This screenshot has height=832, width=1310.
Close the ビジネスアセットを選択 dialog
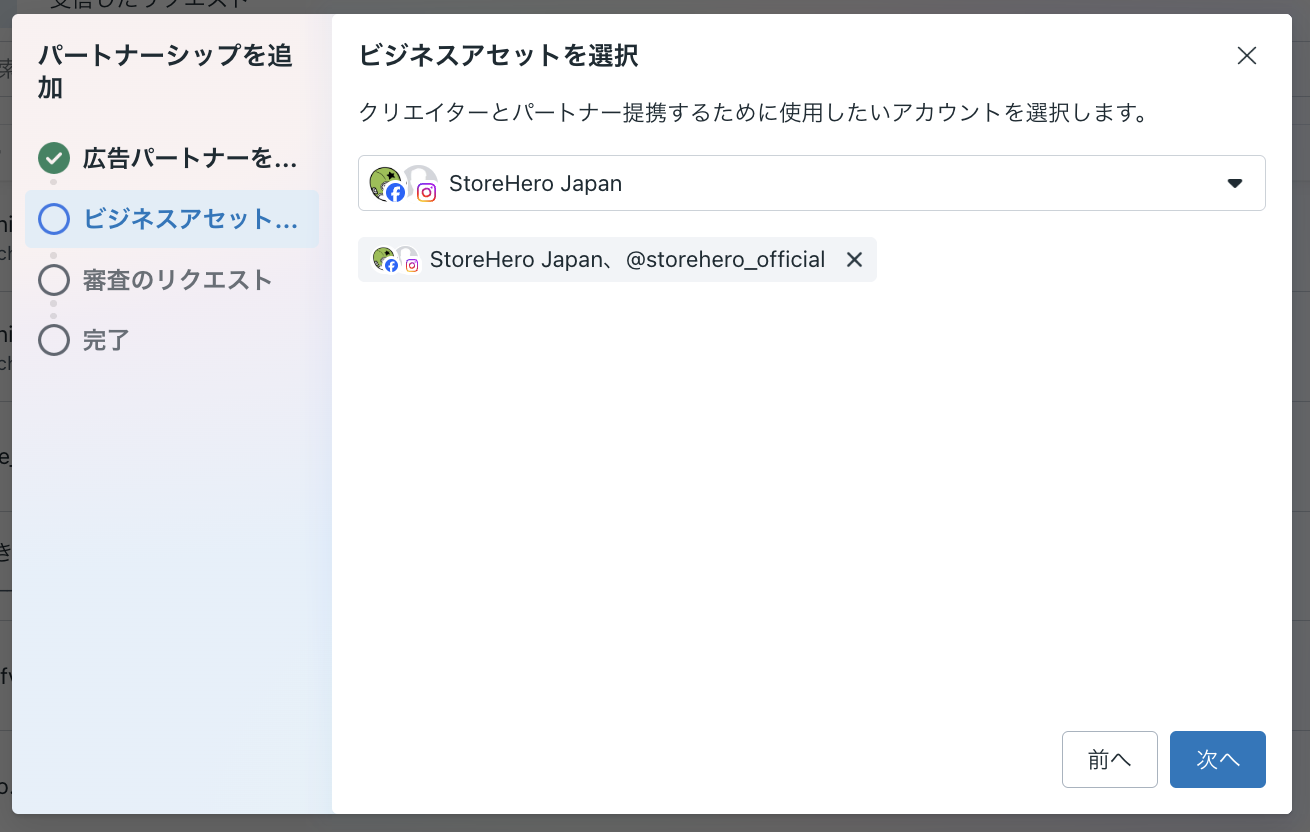(1246, 56)
